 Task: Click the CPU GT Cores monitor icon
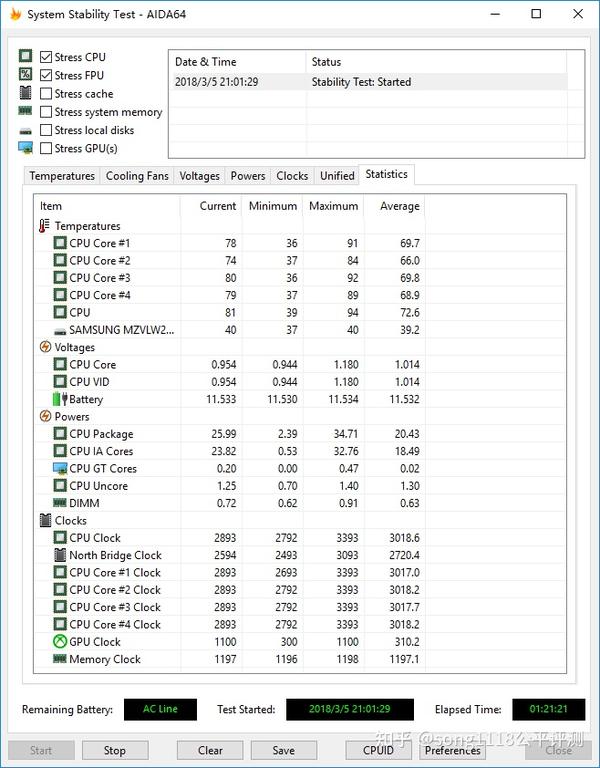tap(60, 468)
